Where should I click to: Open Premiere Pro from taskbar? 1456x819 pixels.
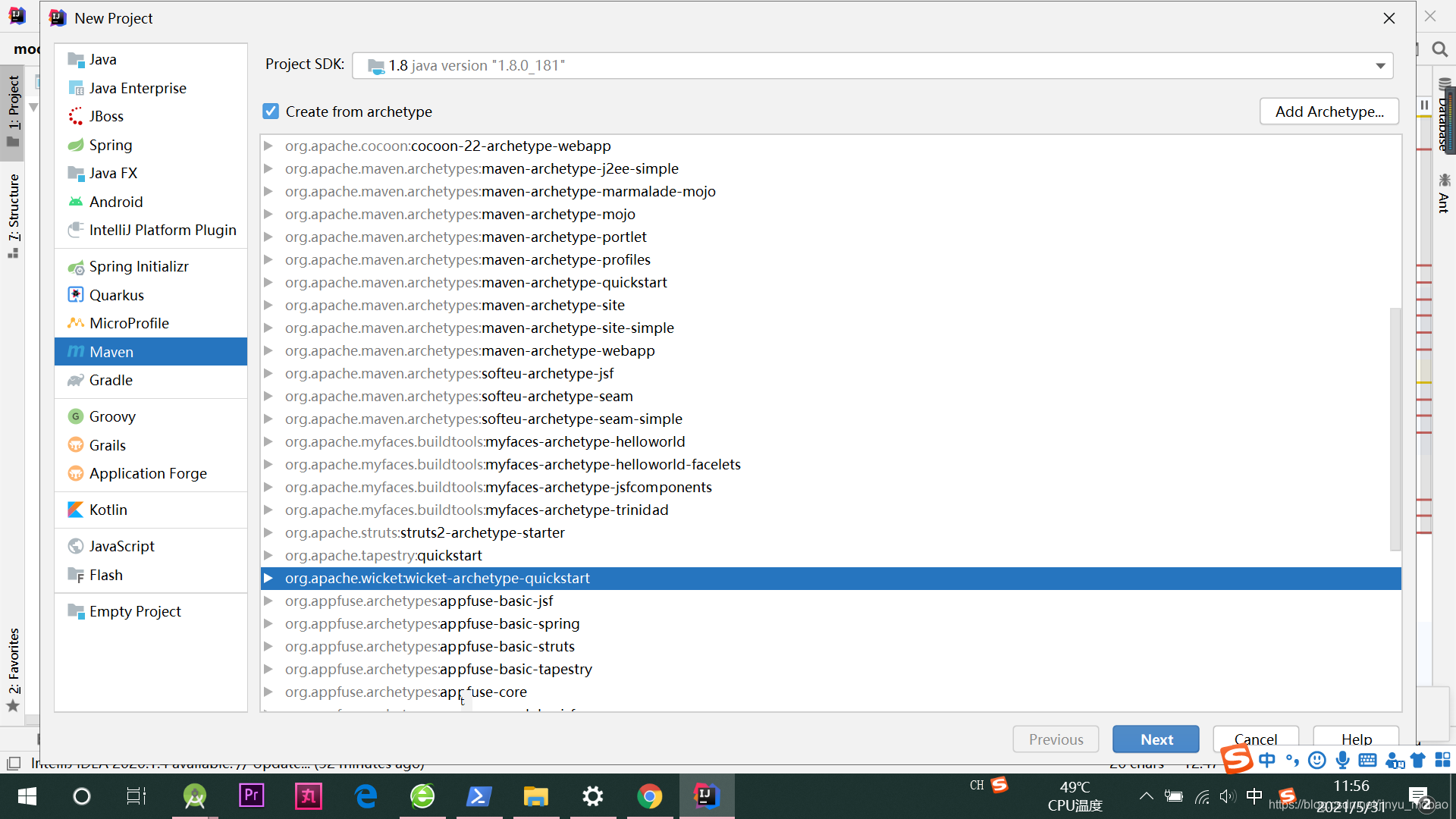click(251, 796)
